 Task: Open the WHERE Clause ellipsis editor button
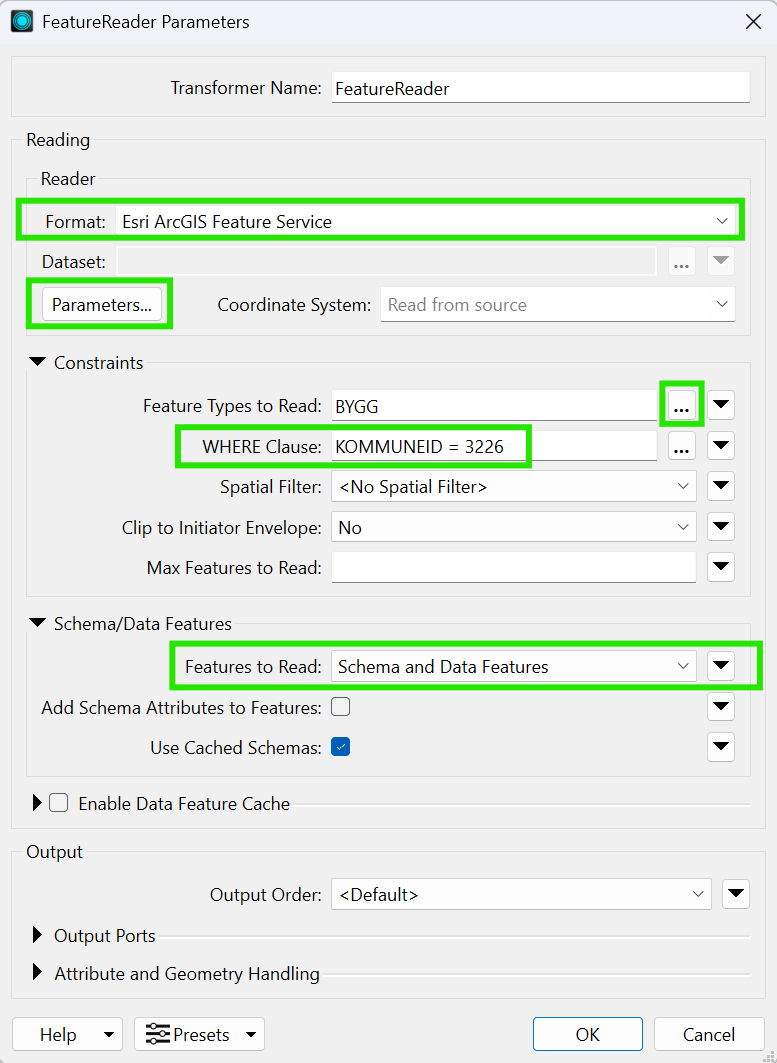point(681,446)
